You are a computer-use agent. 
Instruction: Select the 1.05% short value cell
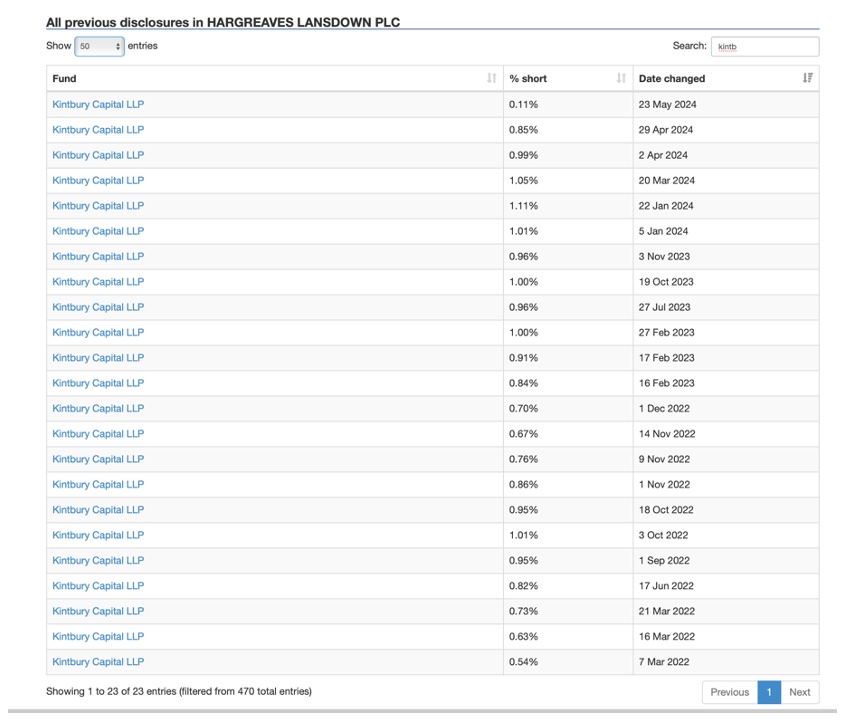pos(568,181)
